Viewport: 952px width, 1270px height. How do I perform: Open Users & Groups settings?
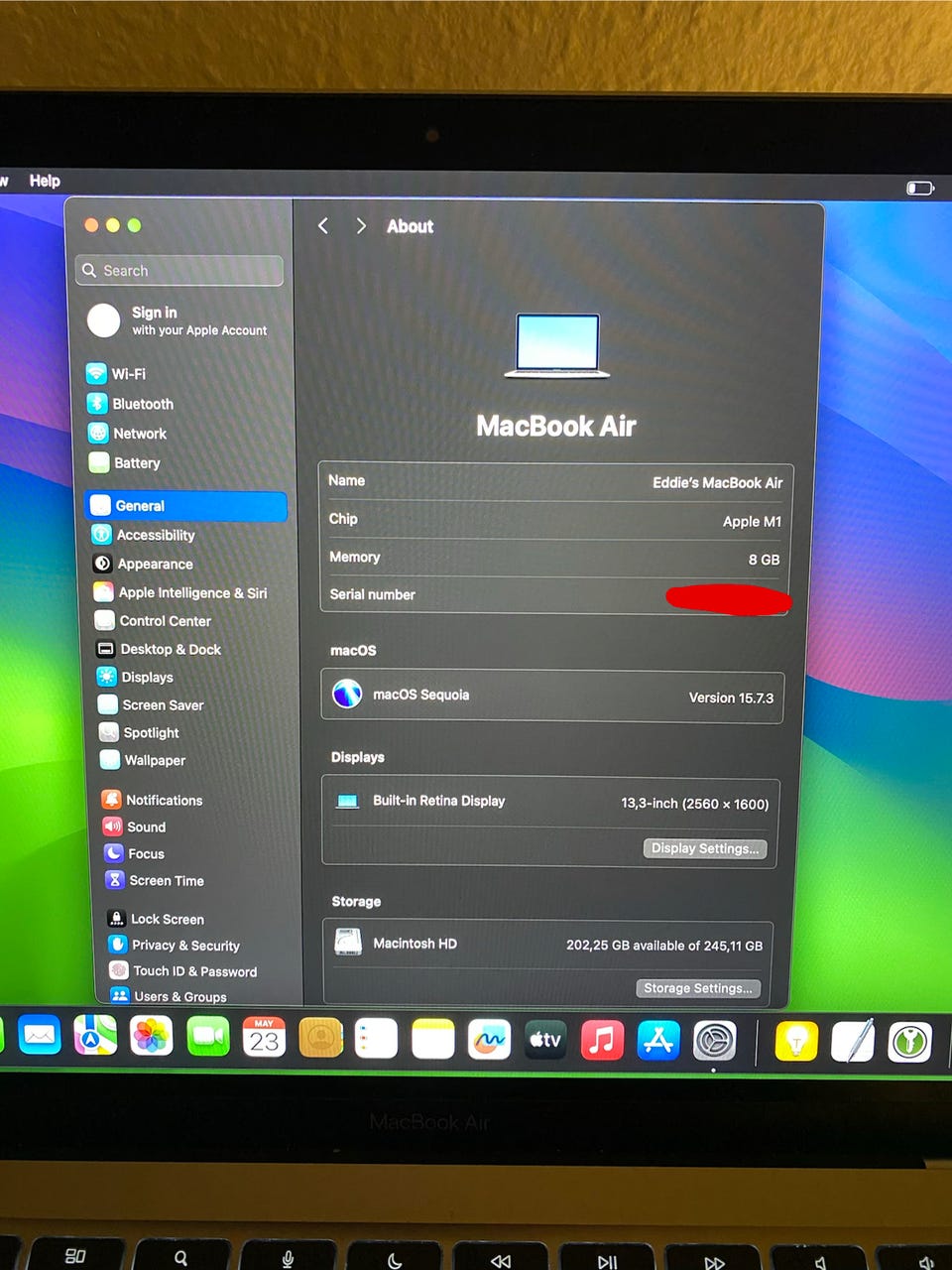(x=169, y=996)
